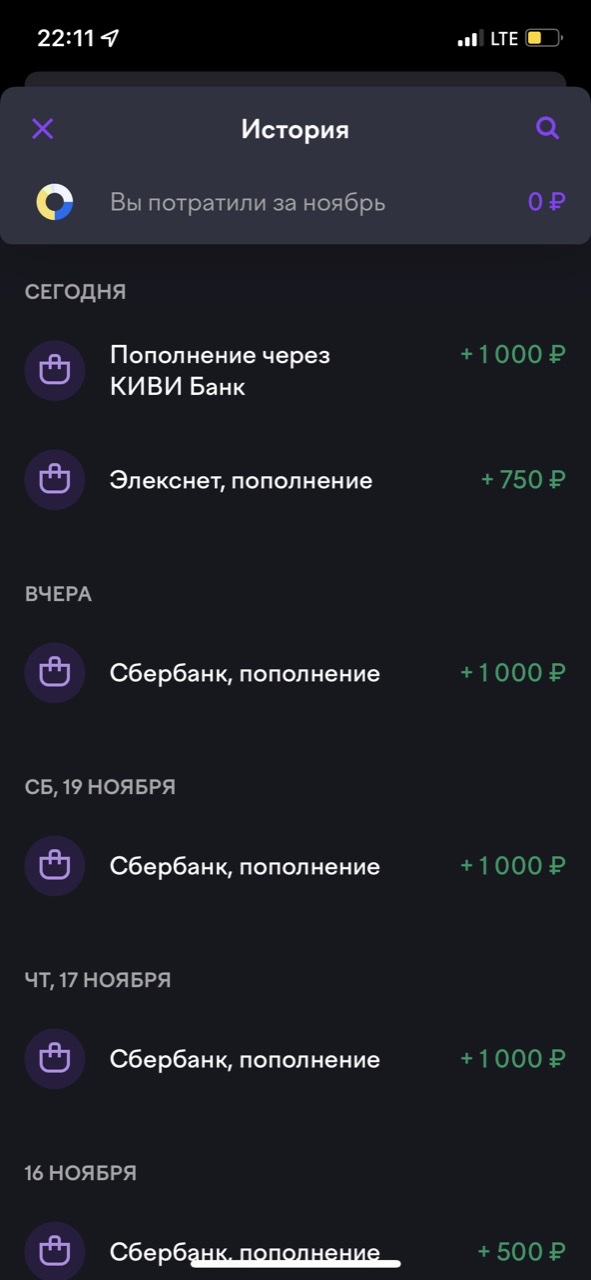The width and height of the screenshot is (591, 1280).
Task: Click the bag icon of КИВИ Банк top-up
Action: [x=55, y=370]
